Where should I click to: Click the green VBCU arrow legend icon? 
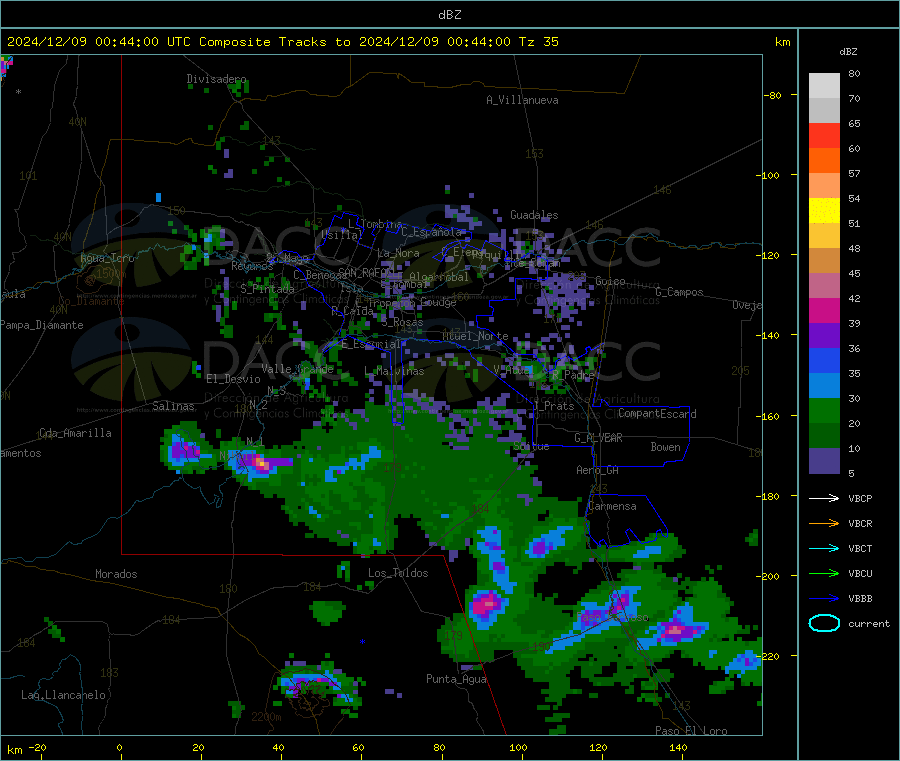click(824, 573)
